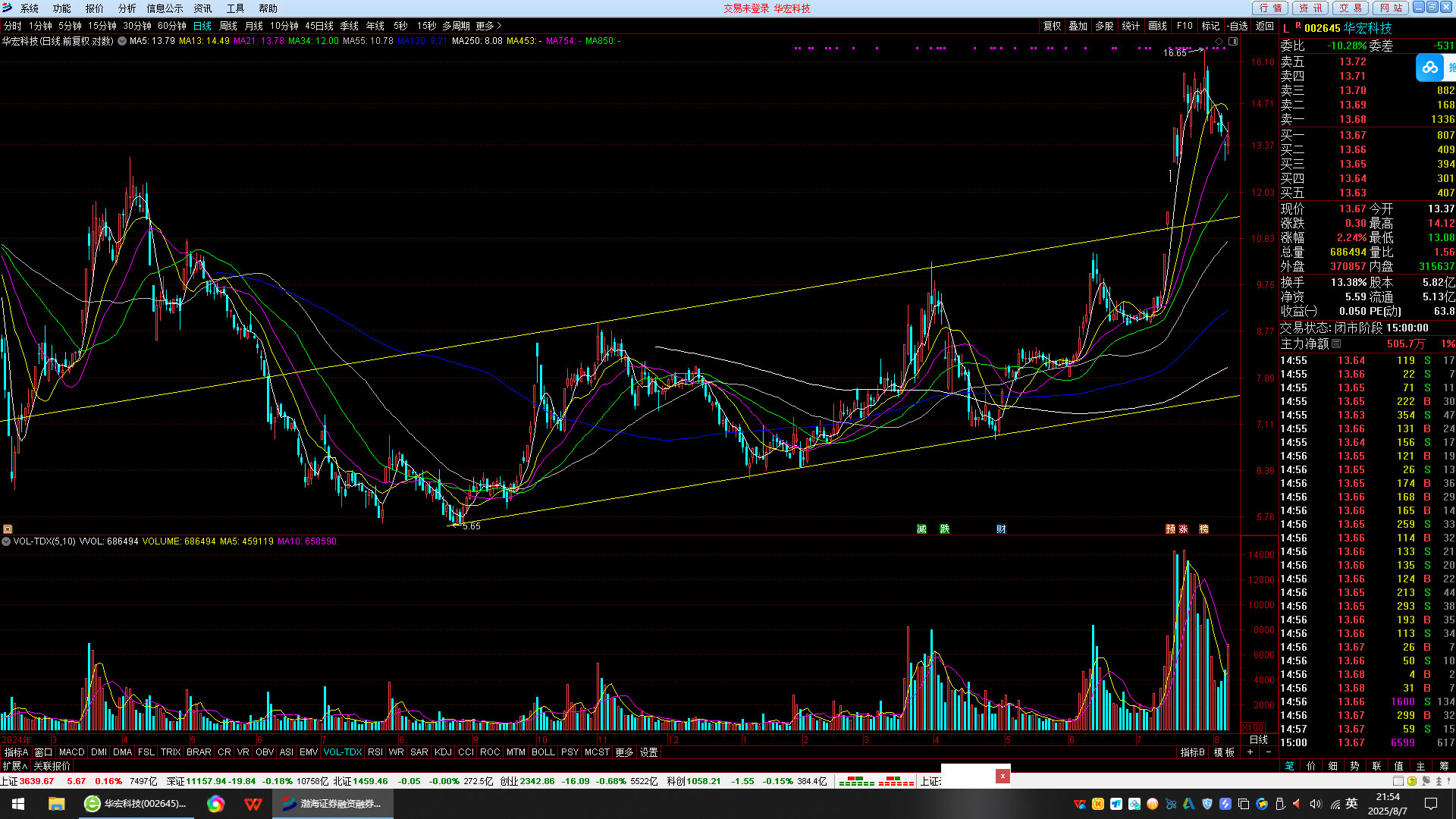Click the satellite dish icon in the status bar
This screenshot has height=819, width=1456.
tap(1426, 780)
